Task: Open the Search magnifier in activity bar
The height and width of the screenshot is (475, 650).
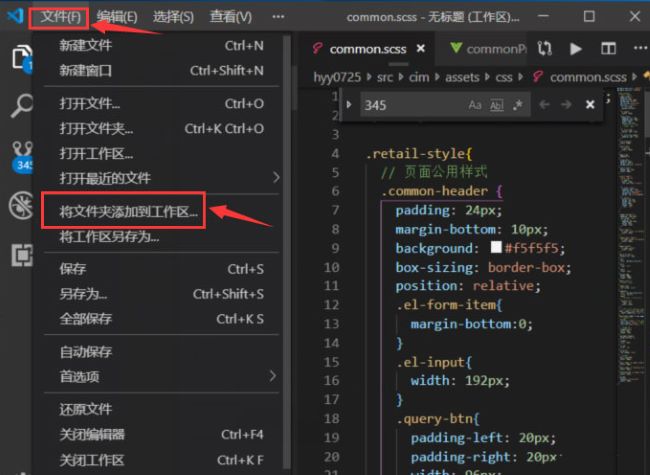Action: (20, 106)
